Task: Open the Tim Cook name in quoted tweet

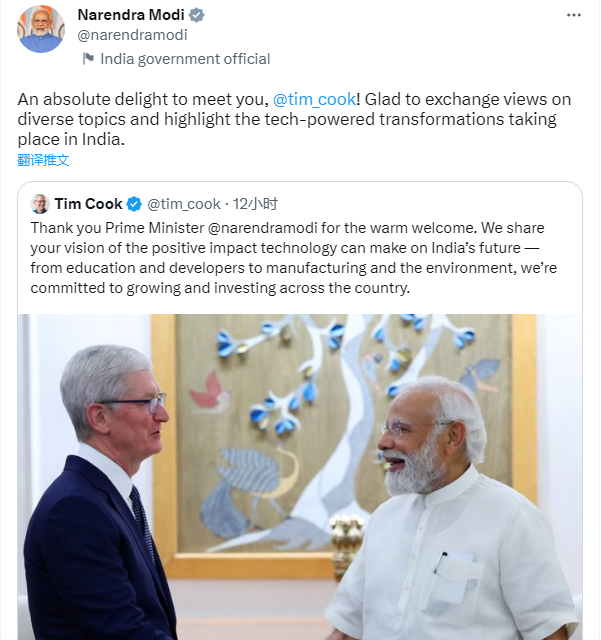Action: tap(89, 204)
